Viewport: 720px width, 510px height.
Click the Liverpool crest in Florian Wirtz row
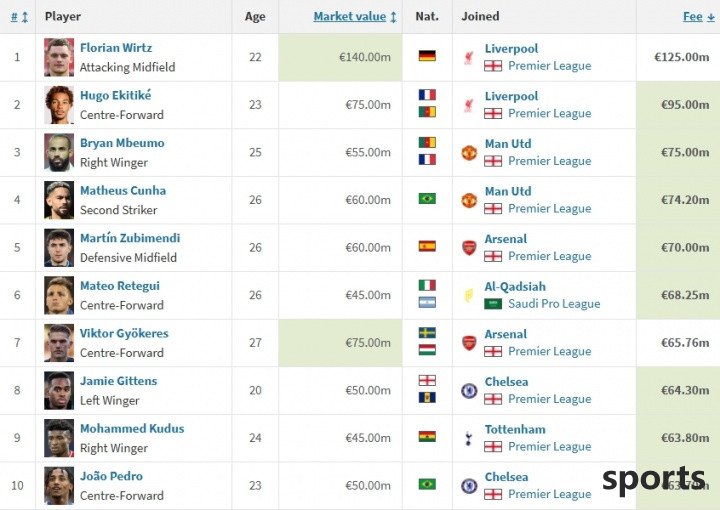pyautogui.click(x=468, y=57)
